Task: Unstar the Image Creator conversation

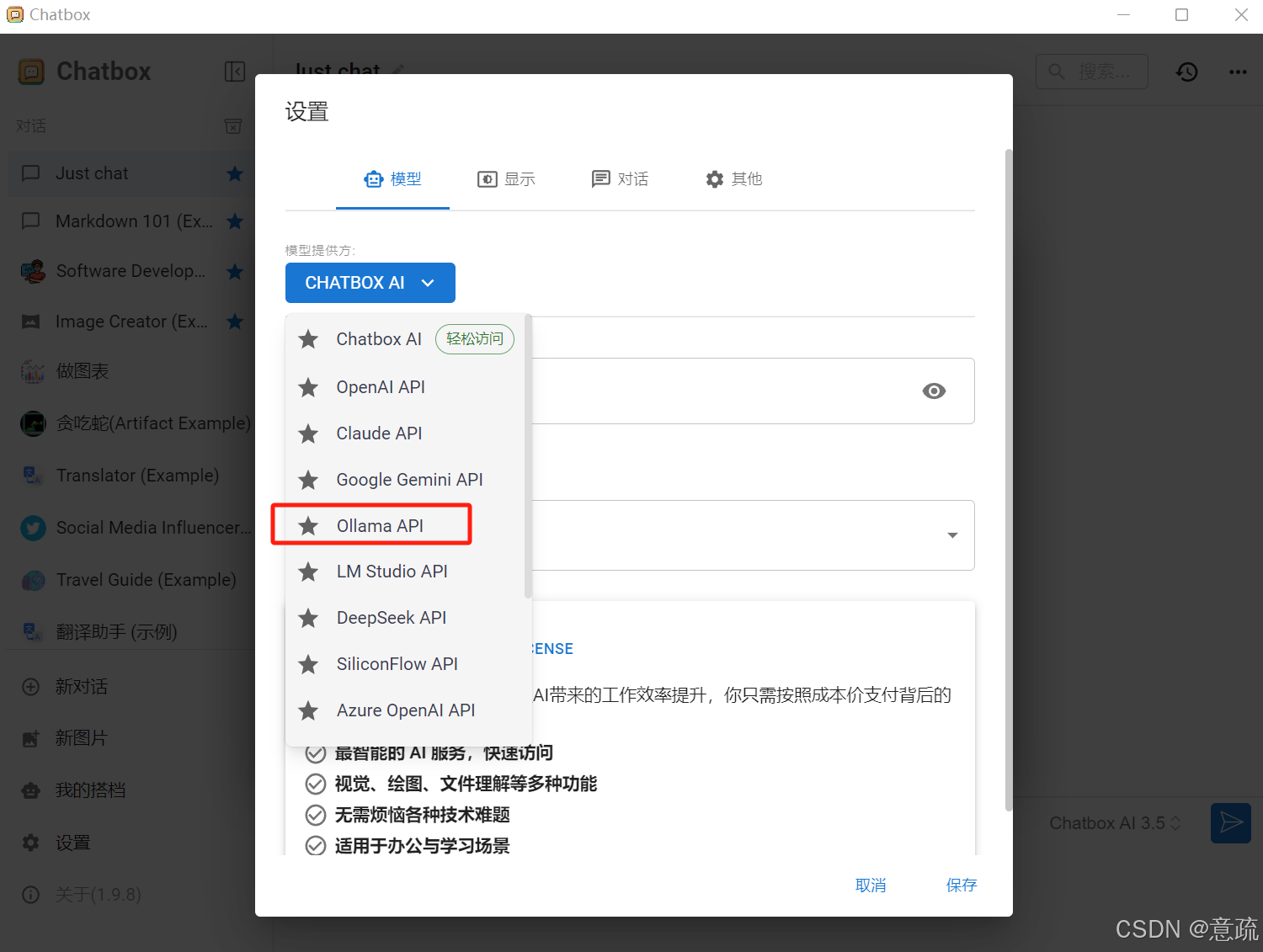Action: pos(235,322)
